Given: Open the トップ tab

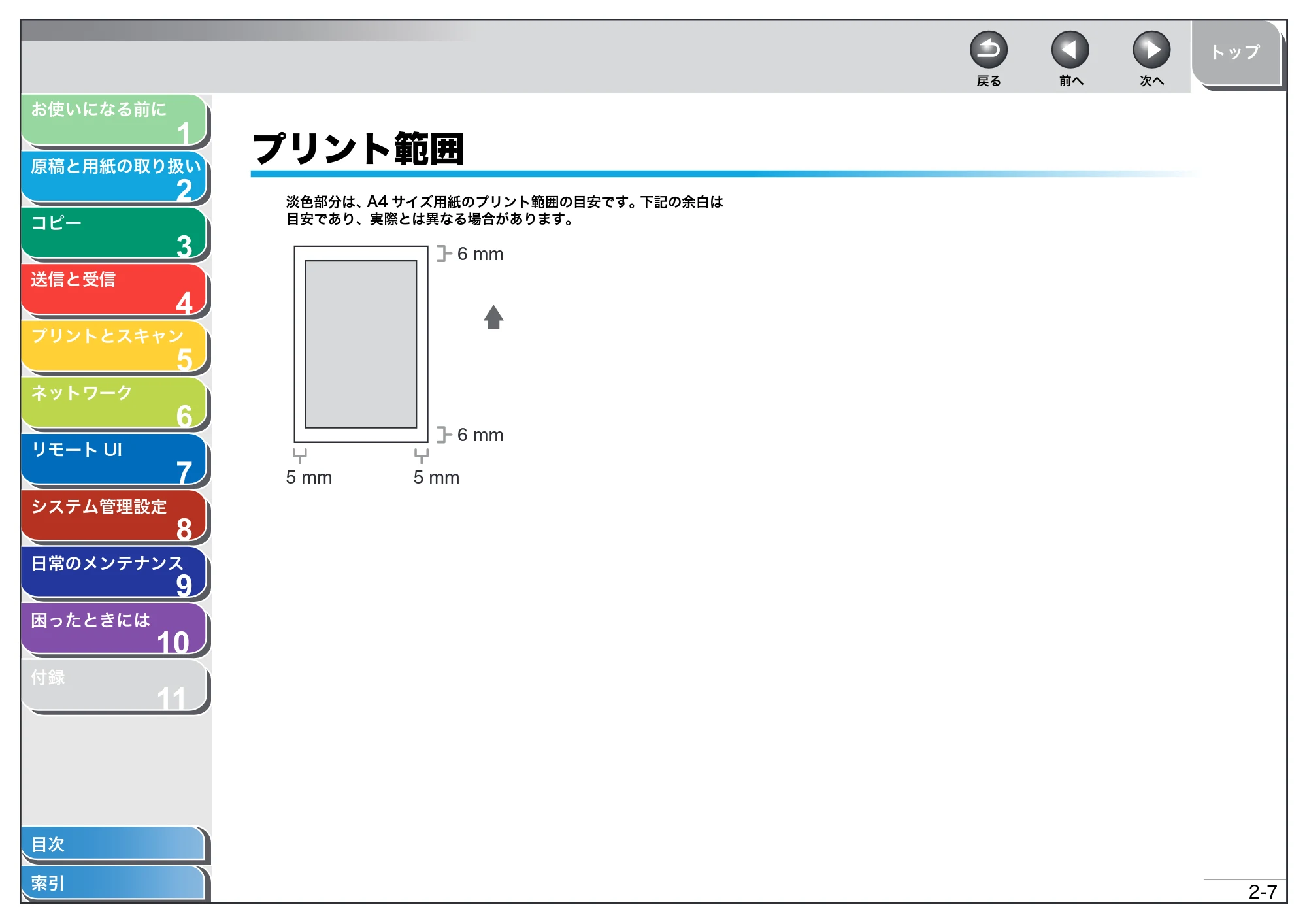Looking at the screenshot, I should 1235,52.
